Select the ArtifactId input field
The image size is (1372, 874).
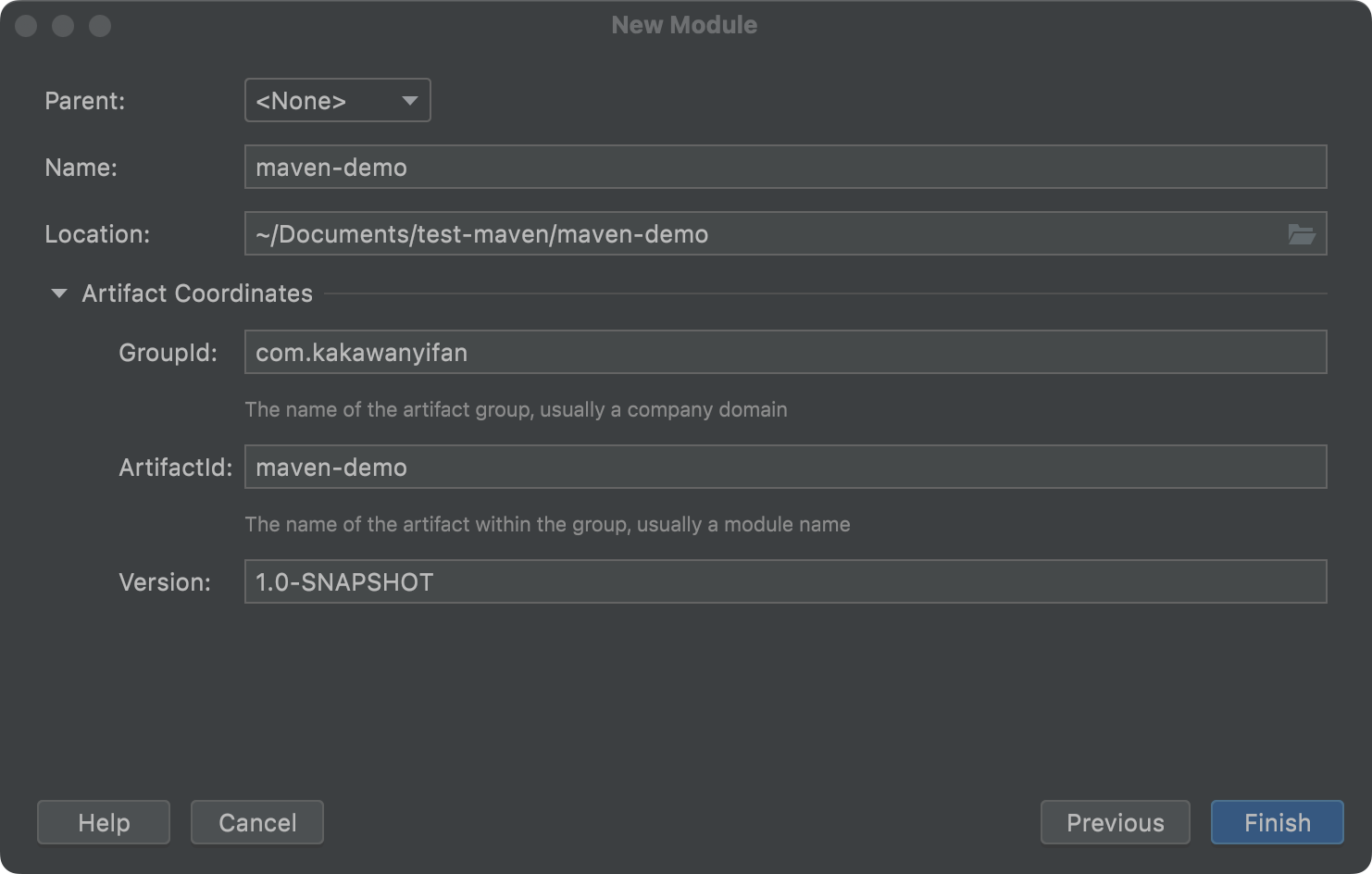click(x=784, y=468)
